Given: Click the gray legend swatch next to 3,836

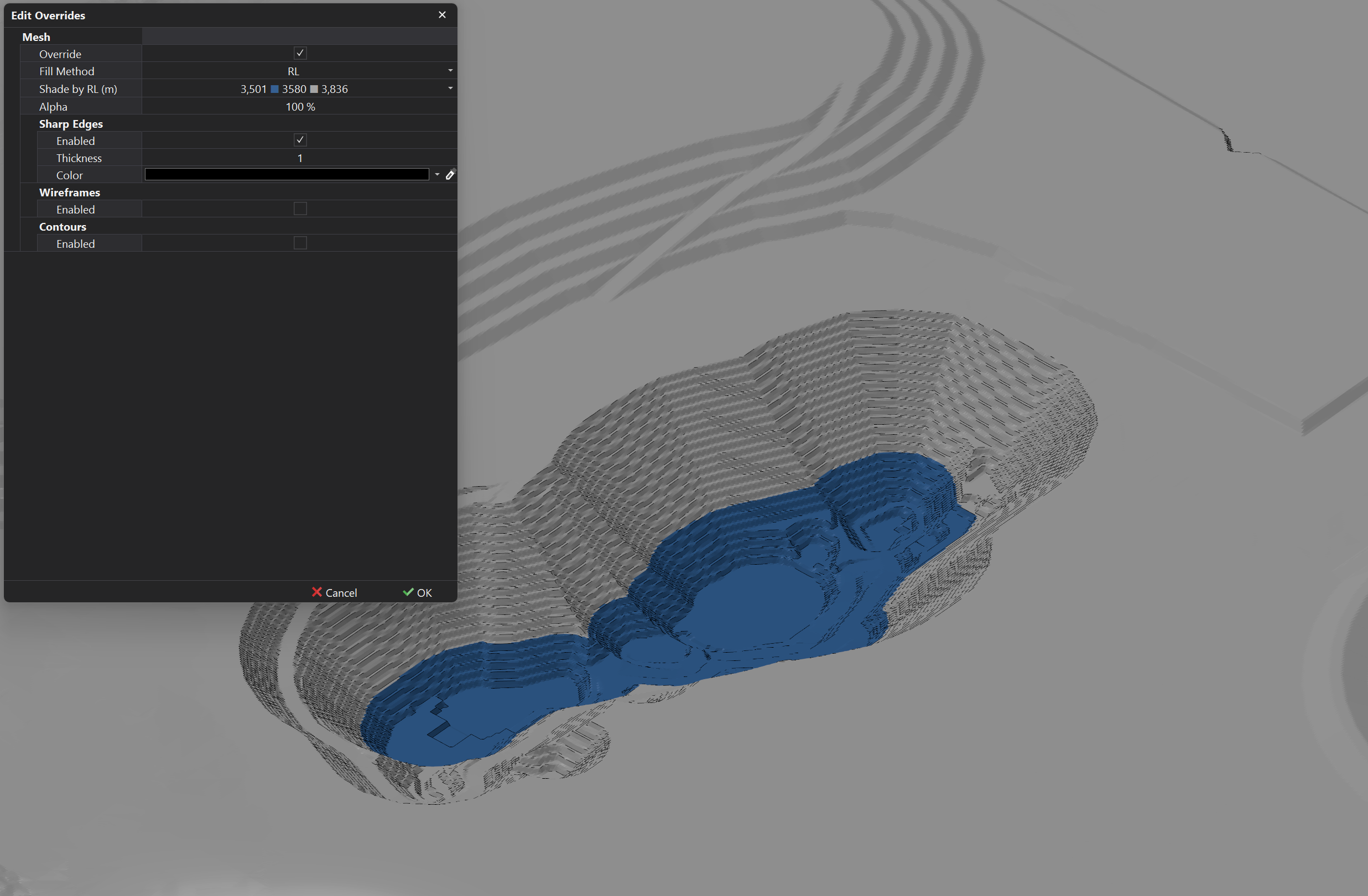Looking at the screenshot, I should tap(313, 89).
